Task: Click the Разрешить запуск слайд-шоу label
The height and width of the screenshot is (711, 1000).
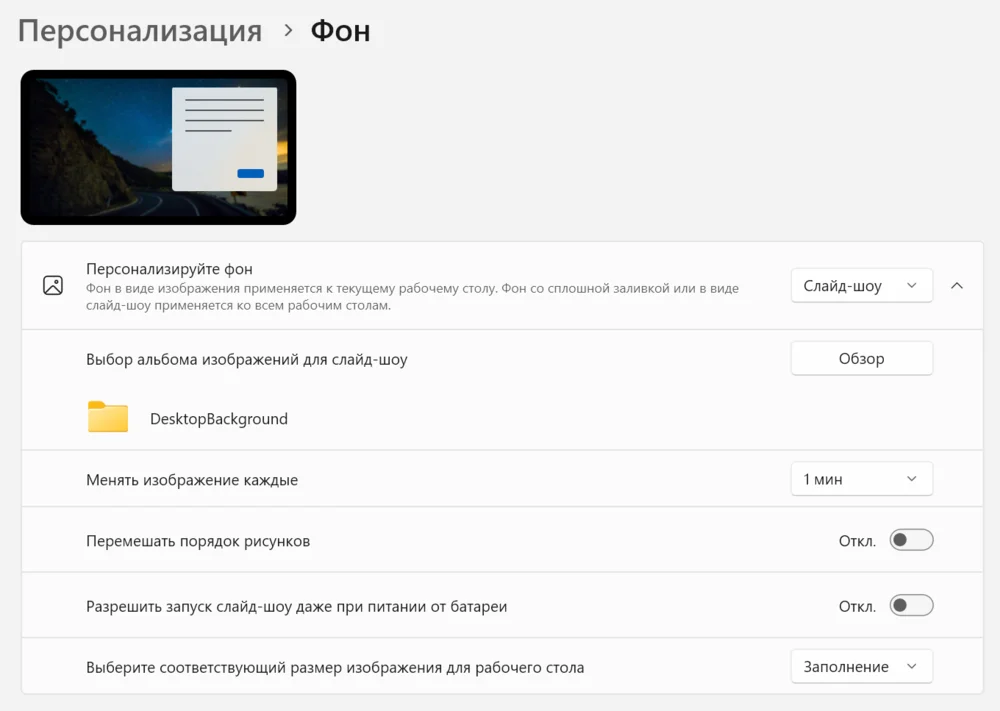Action: [297, 606]
